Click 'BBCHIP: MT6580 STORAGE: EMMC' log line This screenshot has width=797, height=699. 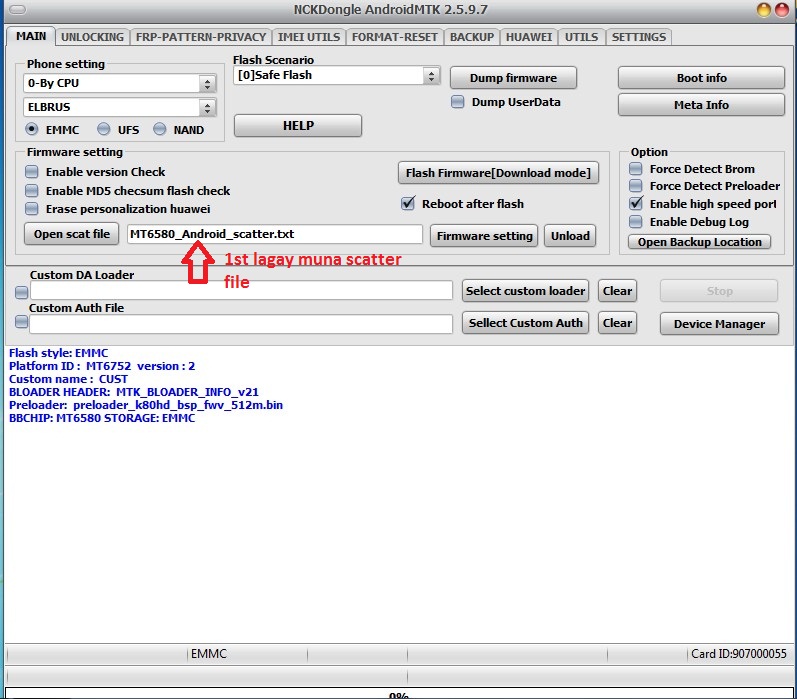[102, 418]
